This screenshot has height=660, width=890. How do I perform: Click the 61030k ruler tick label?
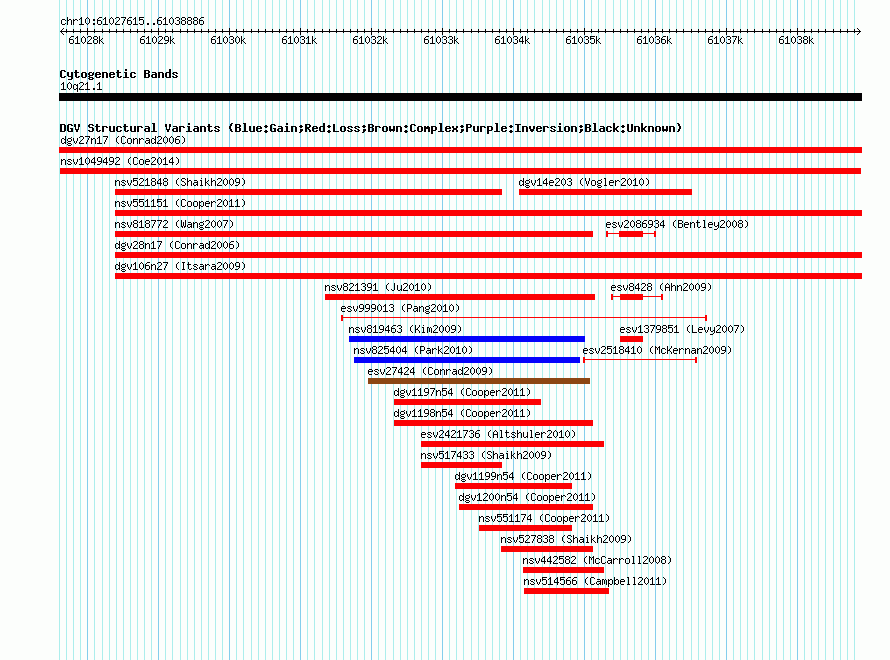pos(228,40)
